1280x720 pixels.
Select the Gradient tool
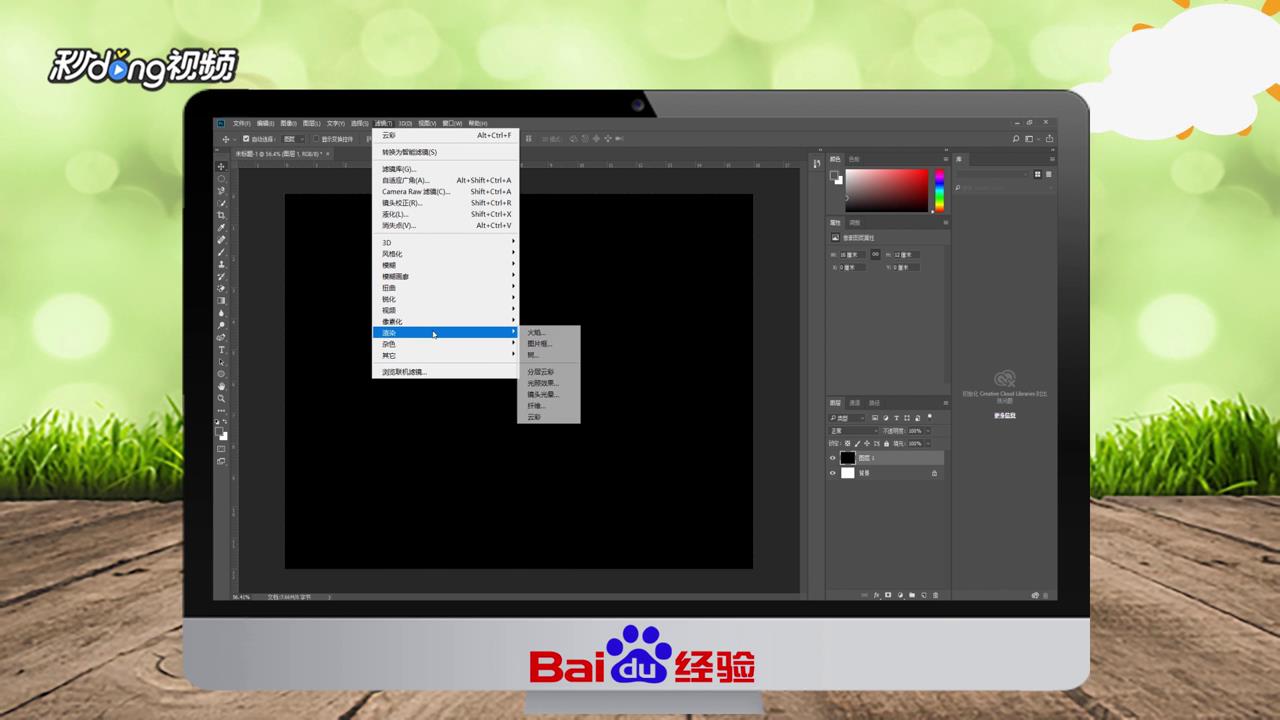tap(221, 299)
